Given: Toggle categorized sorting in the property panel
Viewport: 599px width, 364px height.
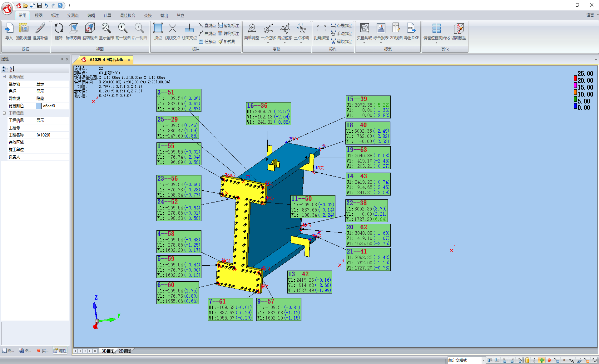Looking at the screenshot, I should (5, 69).
